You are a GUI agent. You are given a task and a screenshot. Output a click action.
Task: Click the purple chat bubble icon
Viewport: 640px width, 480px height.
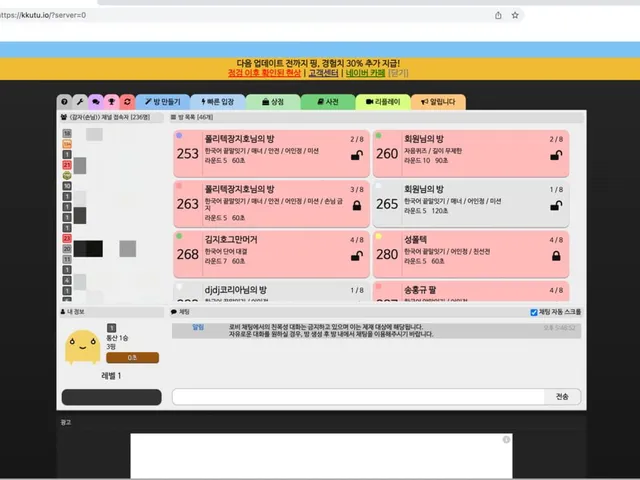point(96,102)
